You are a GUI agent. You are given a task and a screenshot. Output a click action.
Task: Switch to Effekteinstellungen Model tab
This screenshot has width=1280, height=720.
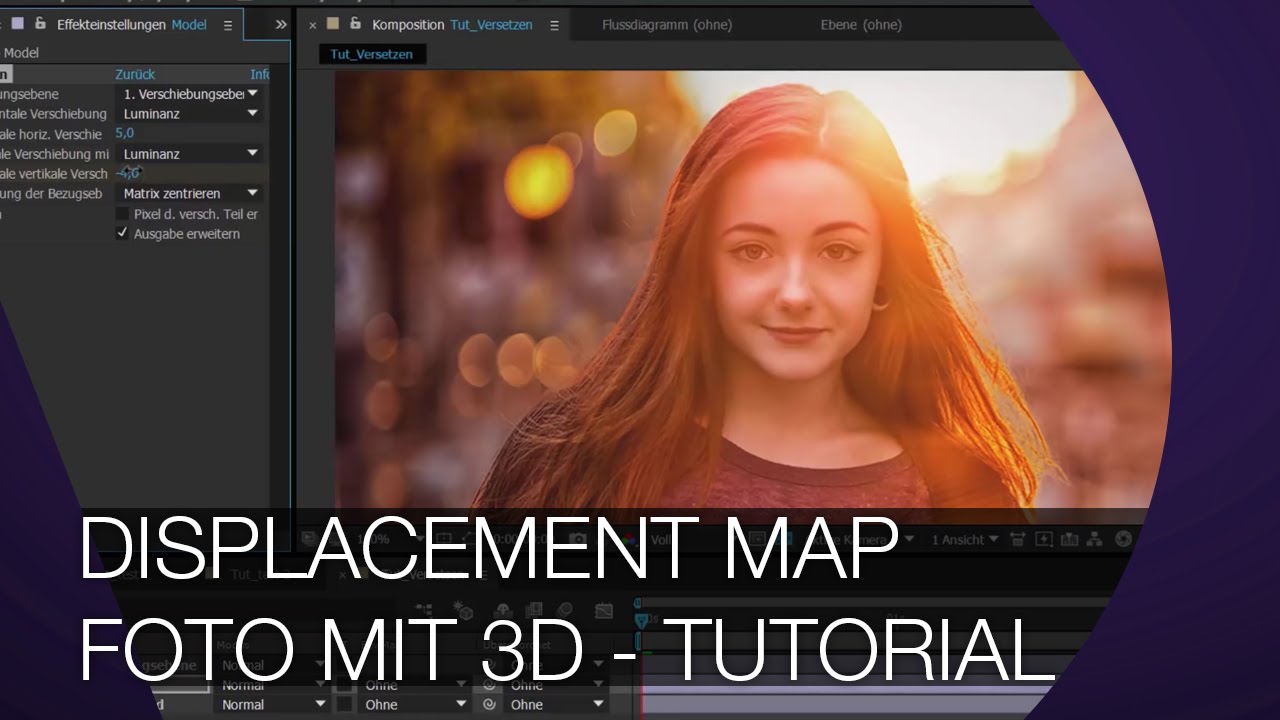pyautogui.click(x=132, y=25)
